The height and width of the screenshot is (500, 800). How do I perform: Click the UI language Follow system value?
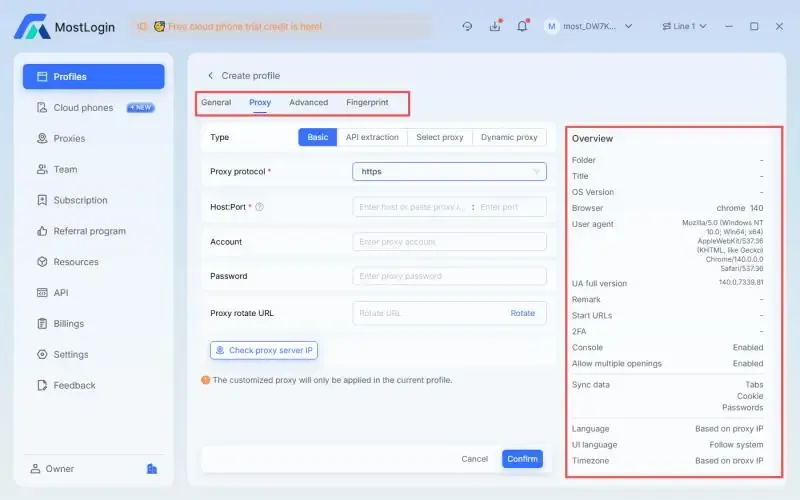tap(736, 445)
